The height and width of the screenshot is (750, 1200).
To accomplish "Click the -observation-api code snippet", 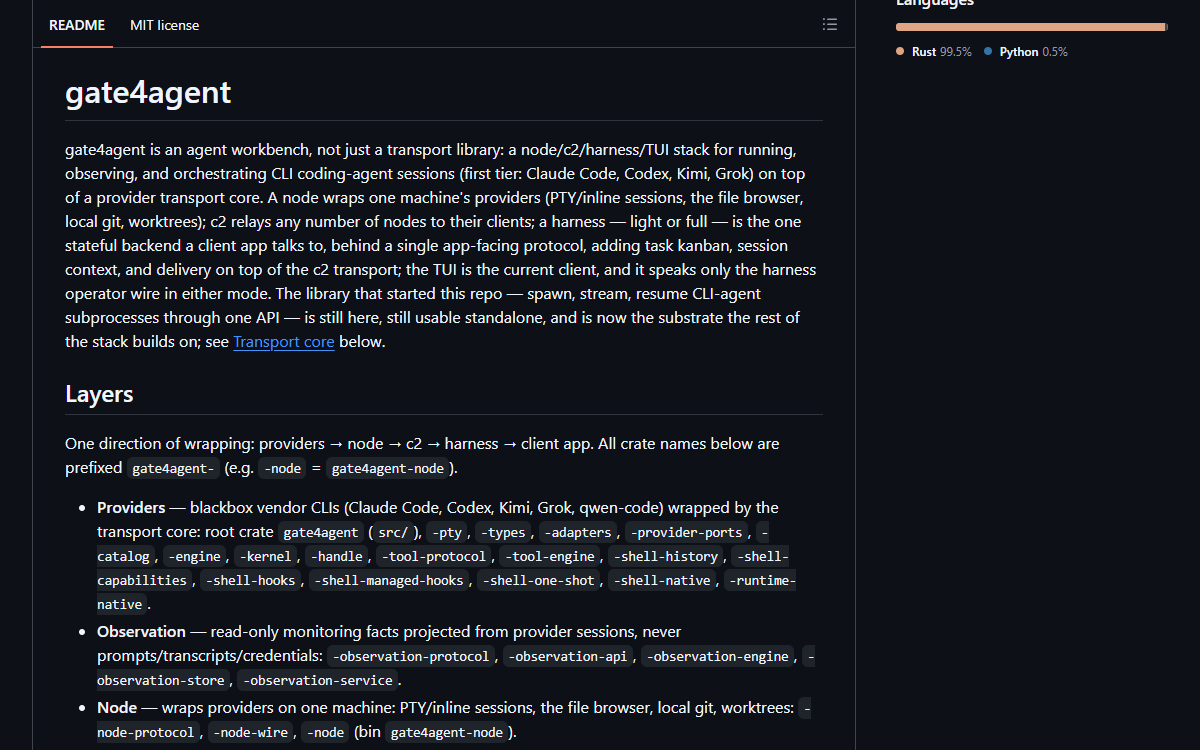I will click(x=569, y=656).
